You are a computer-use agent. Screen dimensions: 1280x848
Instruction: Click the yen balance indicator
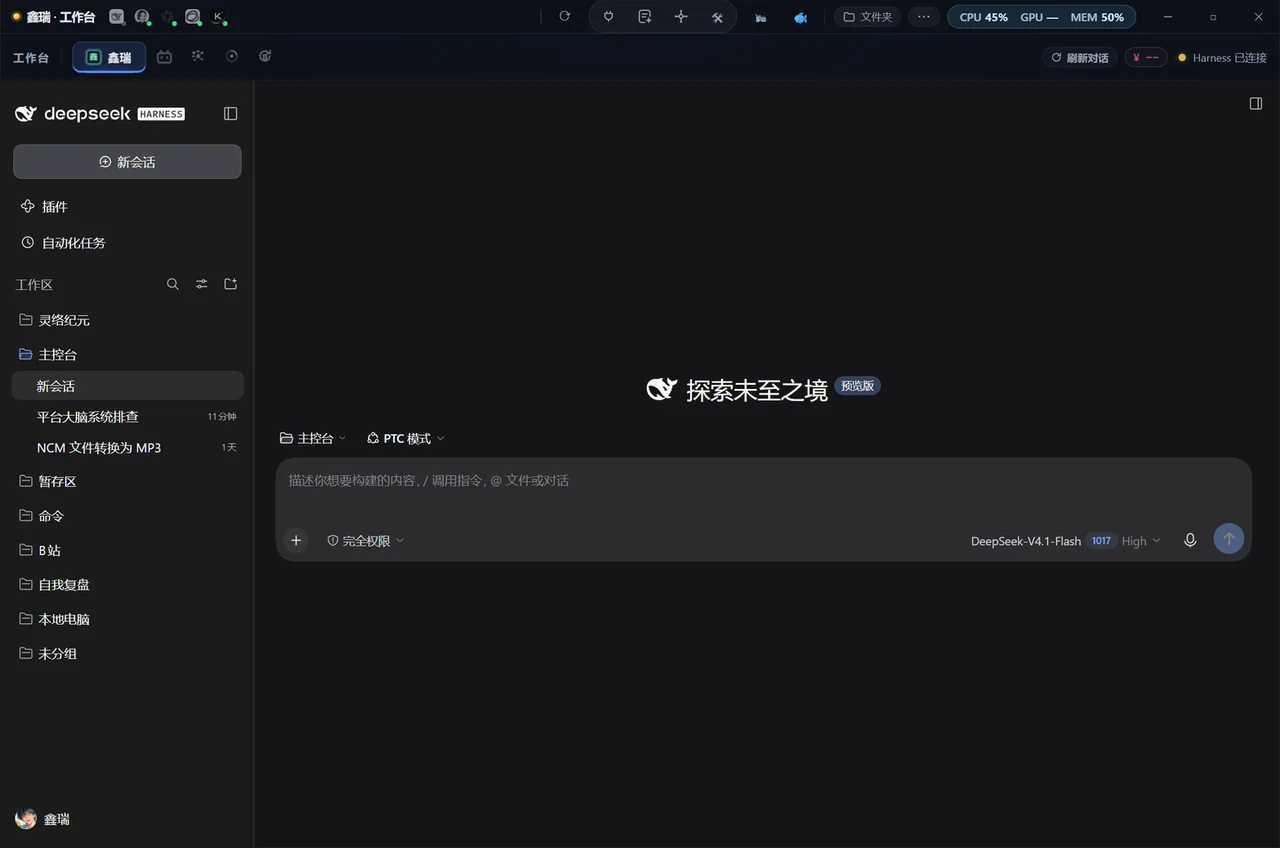[x=1146, y=58]
